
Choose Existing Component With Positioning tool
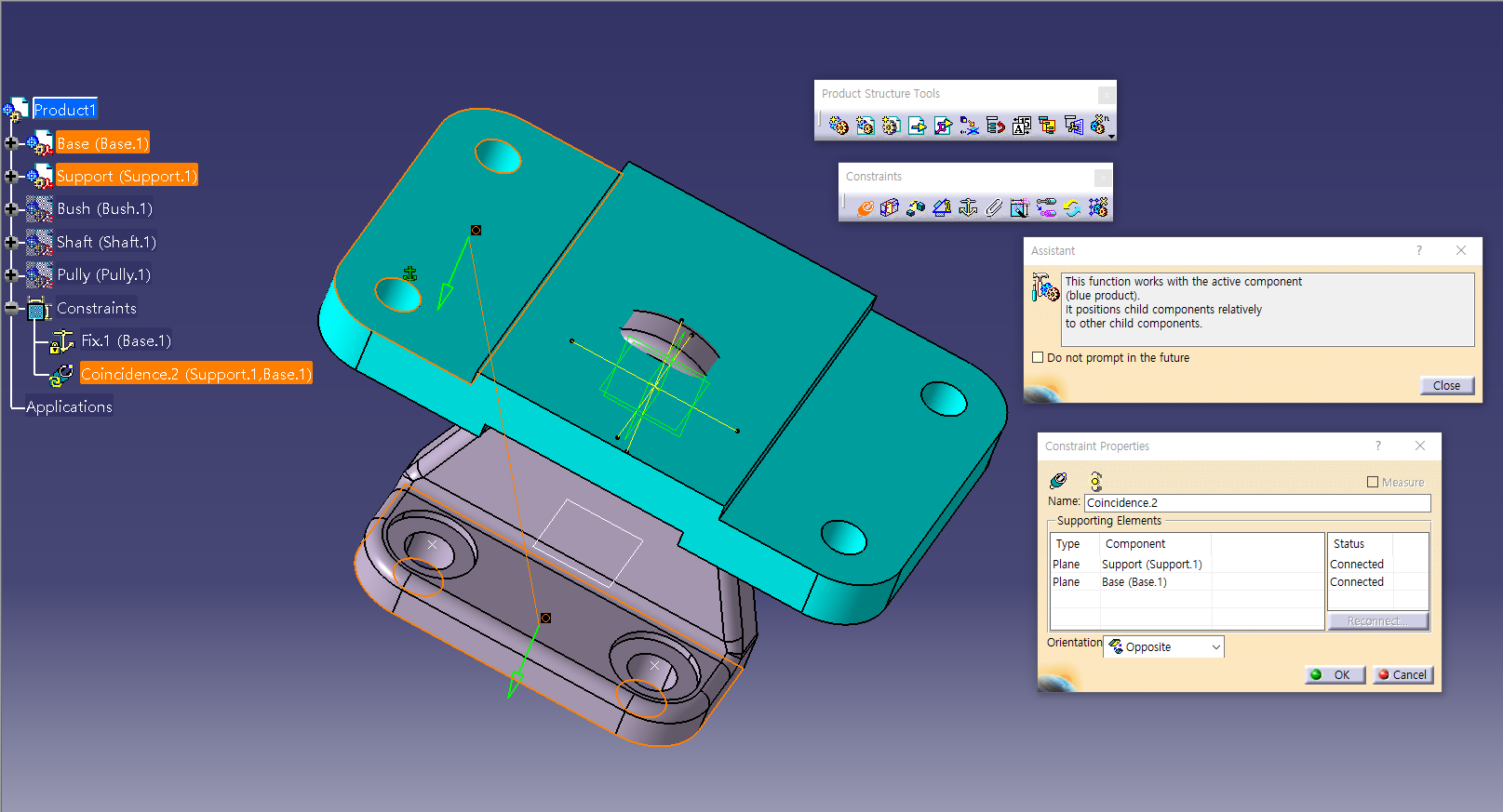tap(943, 126)
